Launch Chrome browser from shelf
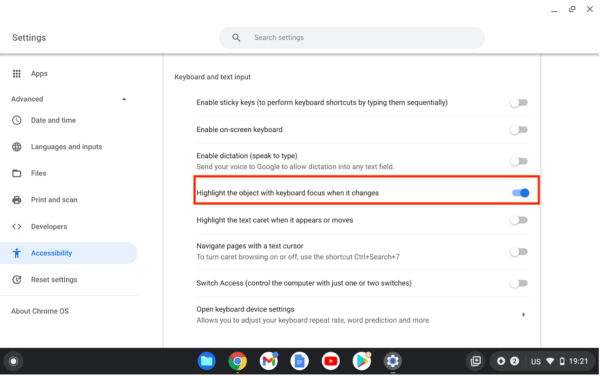Viewport: 600px width, 376px height. 238,361
